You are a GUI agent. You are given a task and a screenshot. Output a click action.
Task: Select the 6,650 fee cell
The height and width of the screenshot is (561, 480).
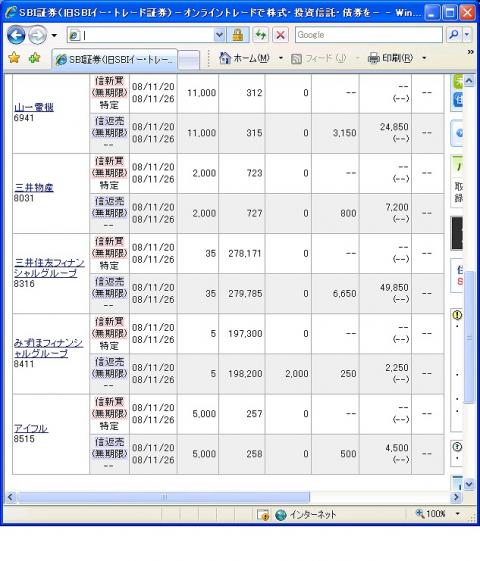click(x=344, y=294)
